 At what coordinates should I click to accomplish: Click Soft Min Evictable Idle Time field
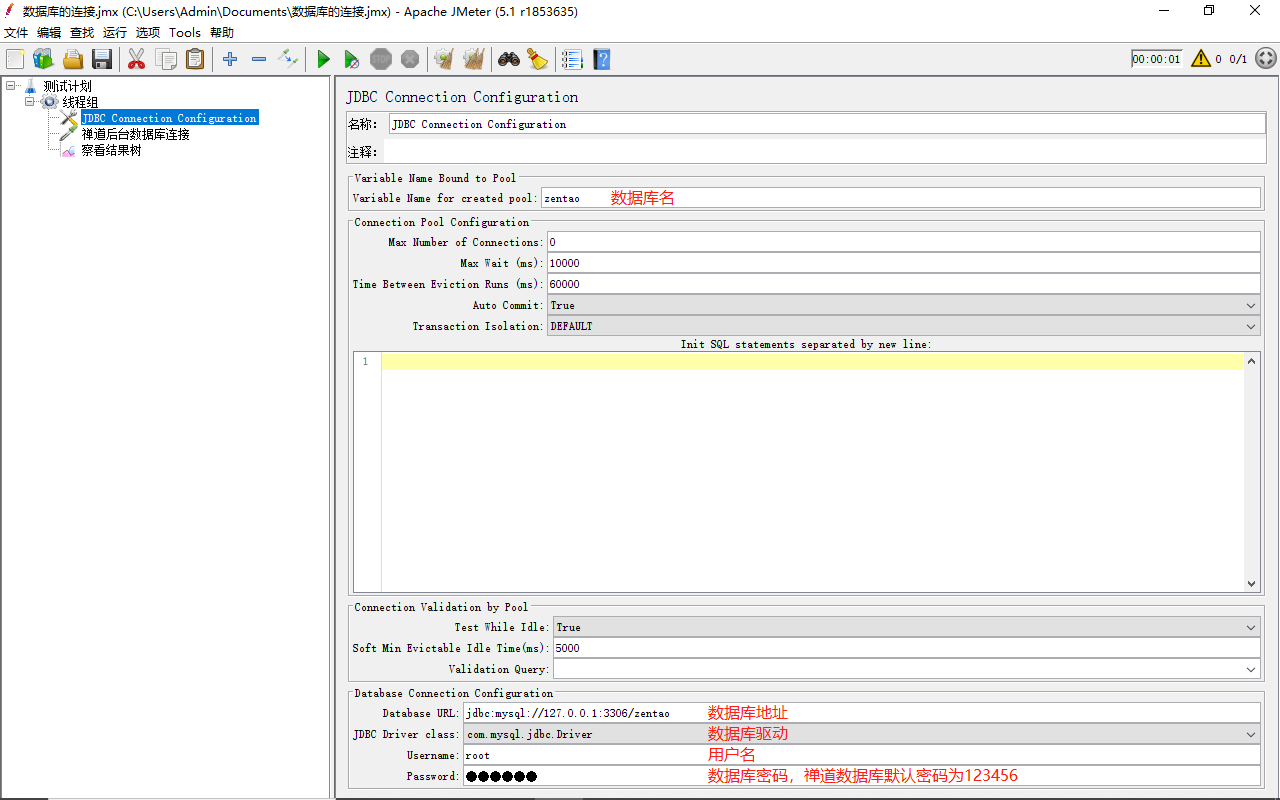click(x=906, y=648)
